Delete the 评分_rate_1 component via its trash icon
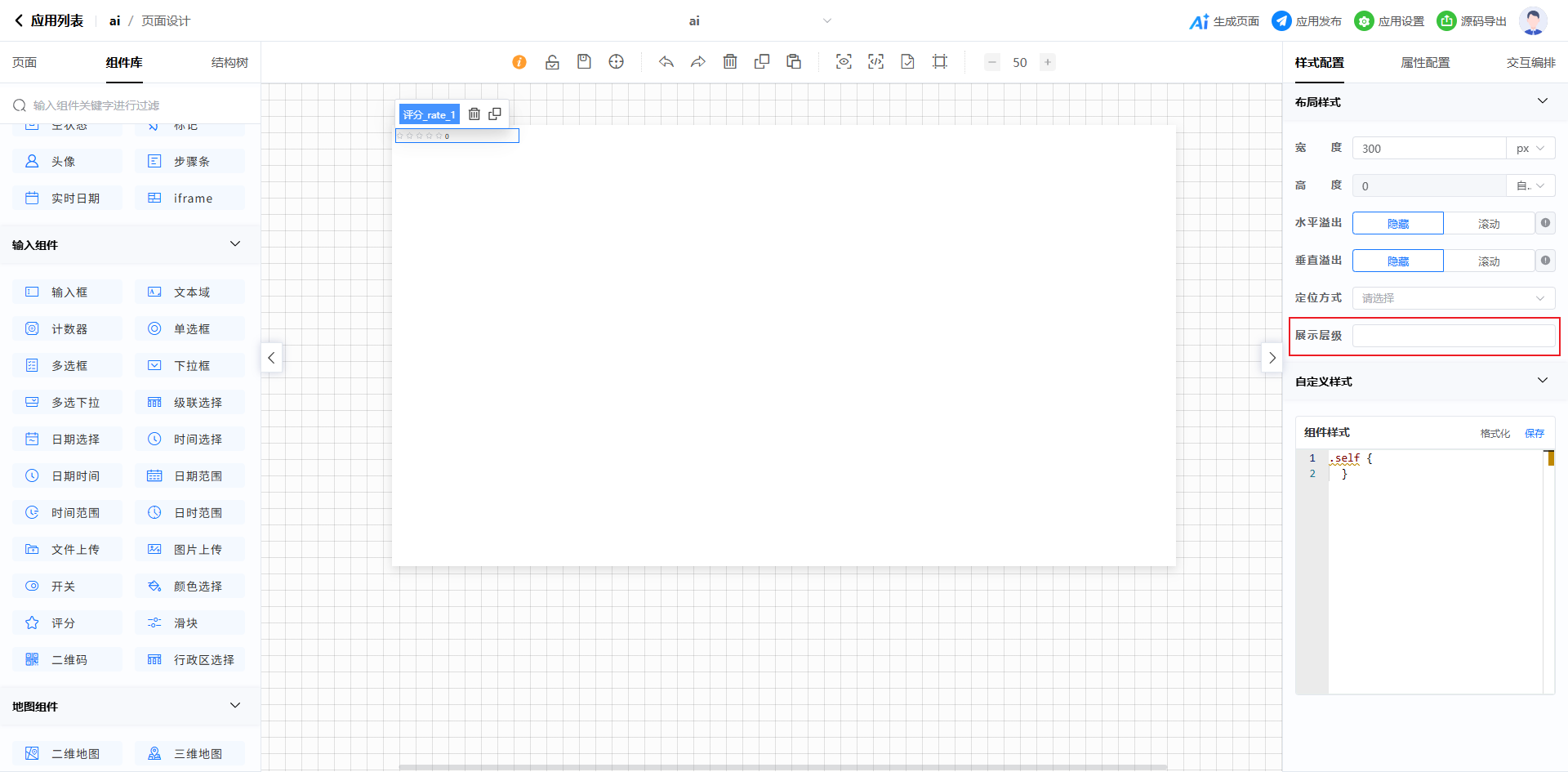The height and width of the screenshot is (772, 1568). [474, 114]
